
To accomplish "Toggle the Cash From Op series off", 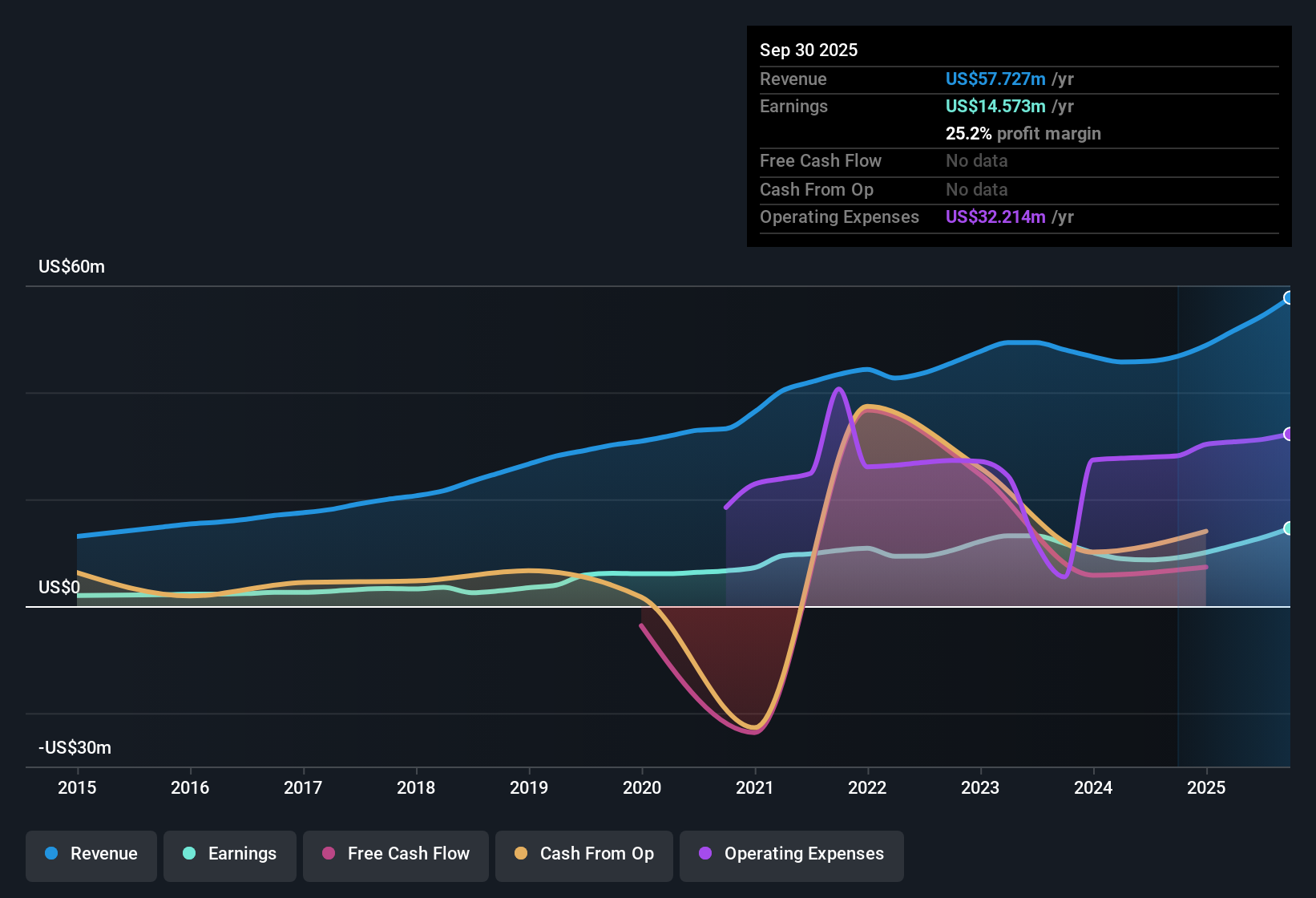I will (x=583, y=854).
